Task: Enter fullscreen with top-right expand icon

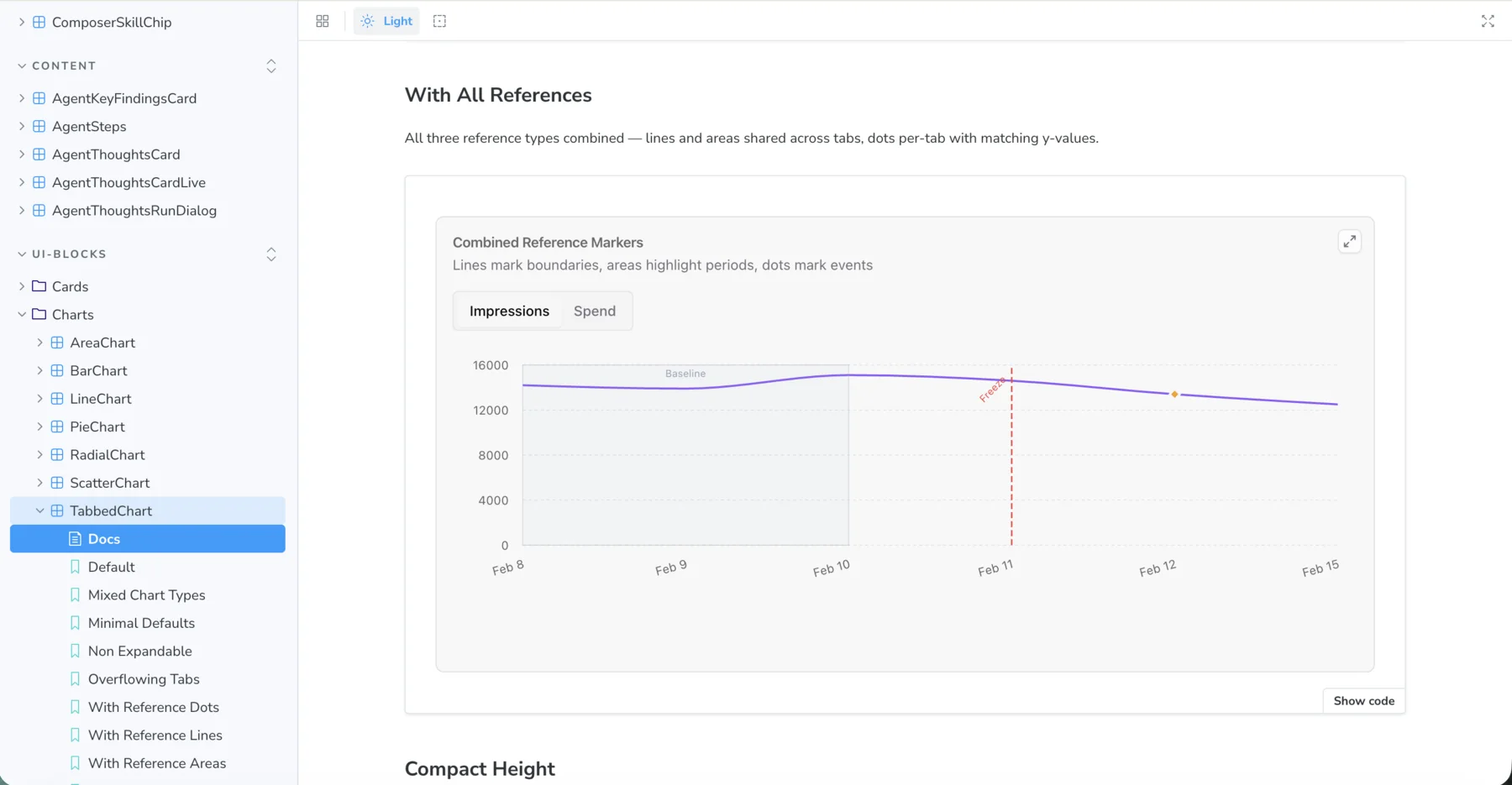Action: point(1488,21)
